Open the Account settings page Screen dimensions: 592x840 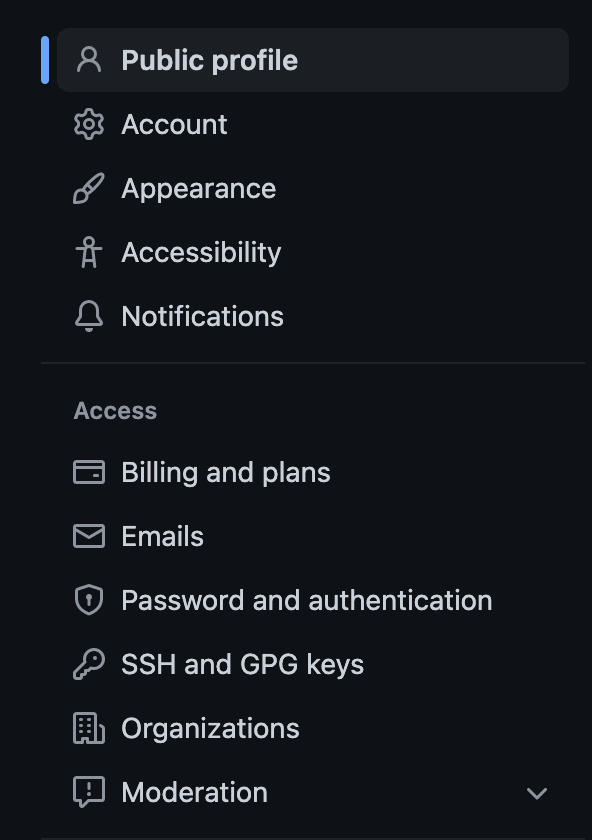[x=174, y=124]
